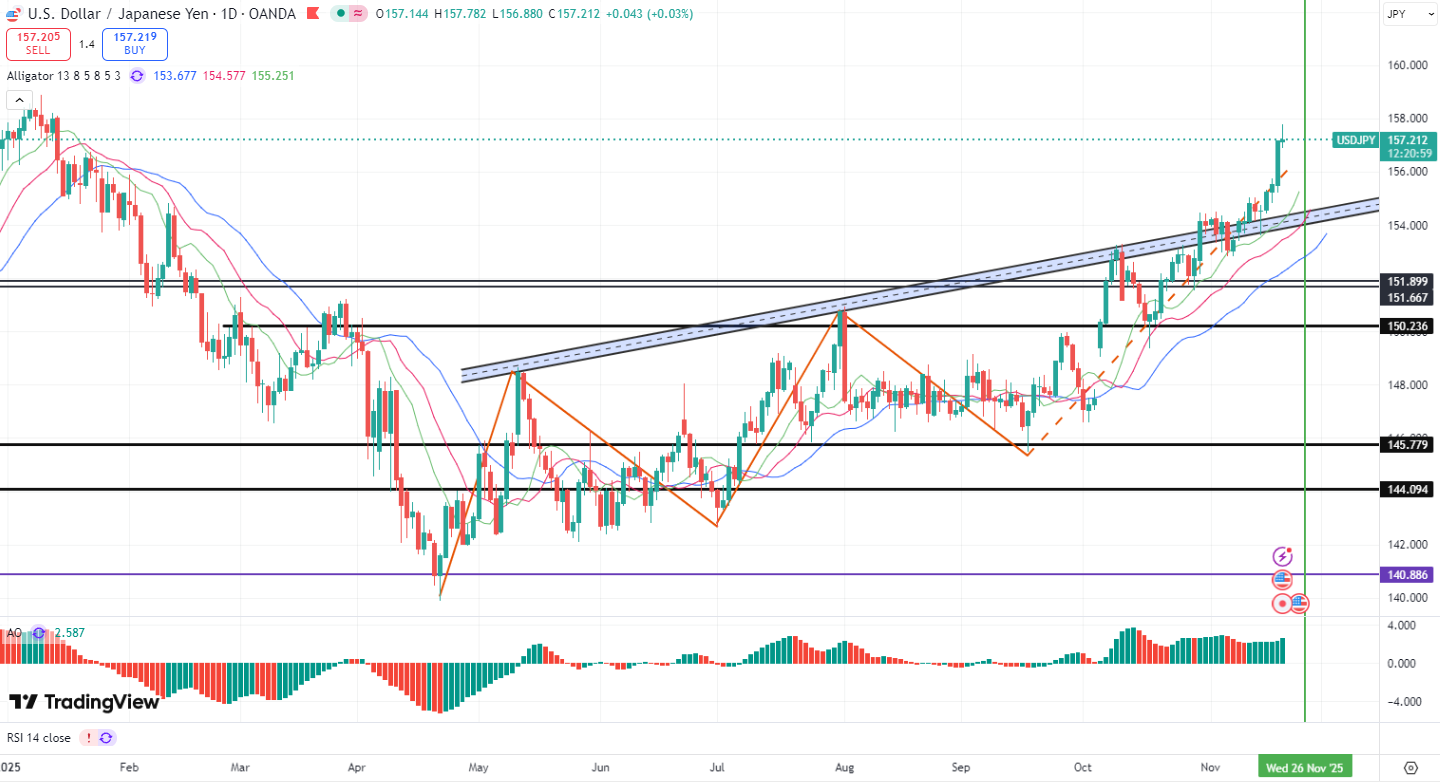
Task: Select the RSI 14 close indicator label
Action: click(x=39, y=738)
